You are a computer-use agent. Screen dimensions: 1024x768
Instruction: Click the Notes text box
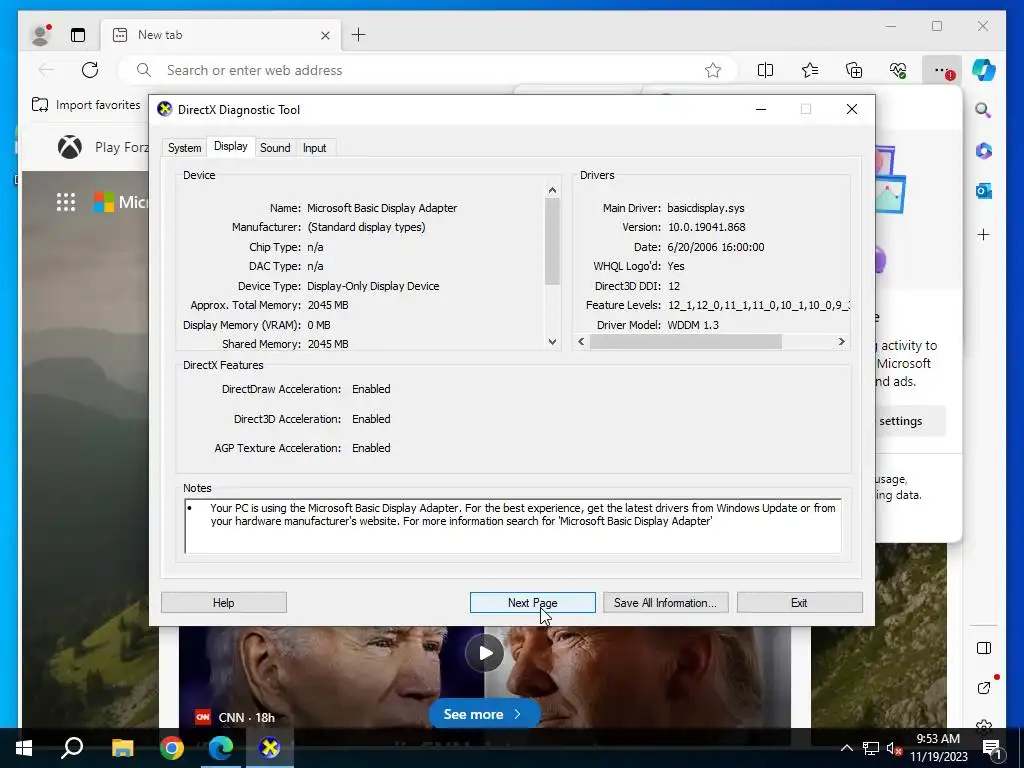point(513,526)
